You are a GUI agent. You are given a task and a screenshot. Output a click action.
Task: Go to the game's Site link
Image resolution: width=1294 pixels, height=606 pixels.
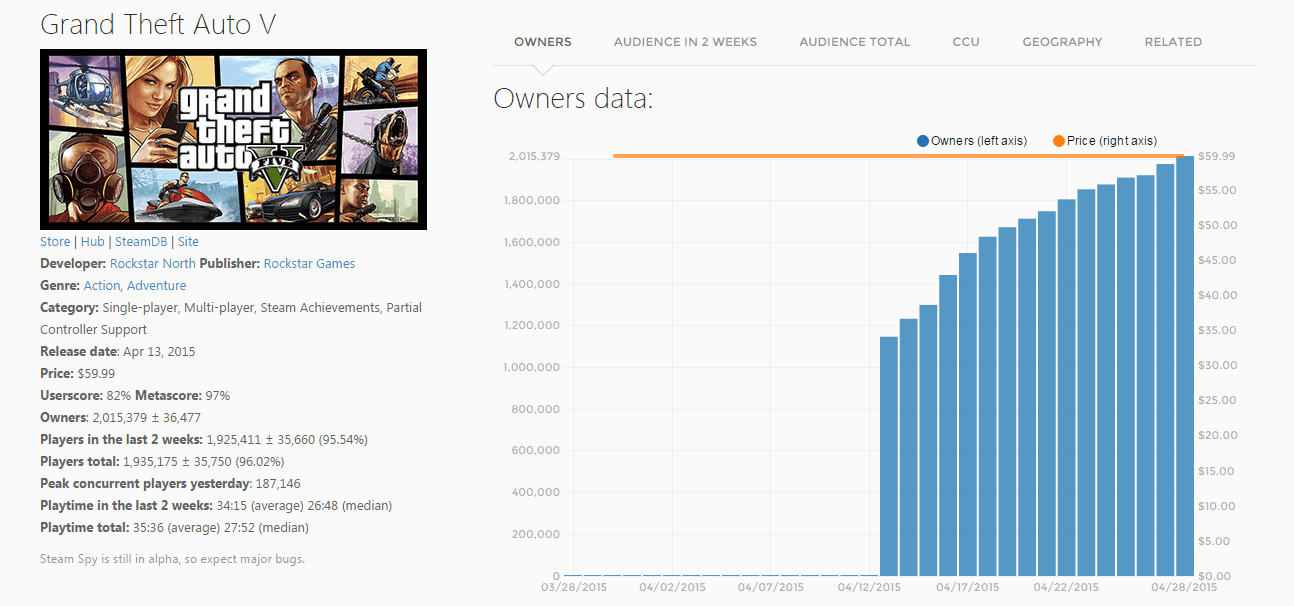(188, 241)
